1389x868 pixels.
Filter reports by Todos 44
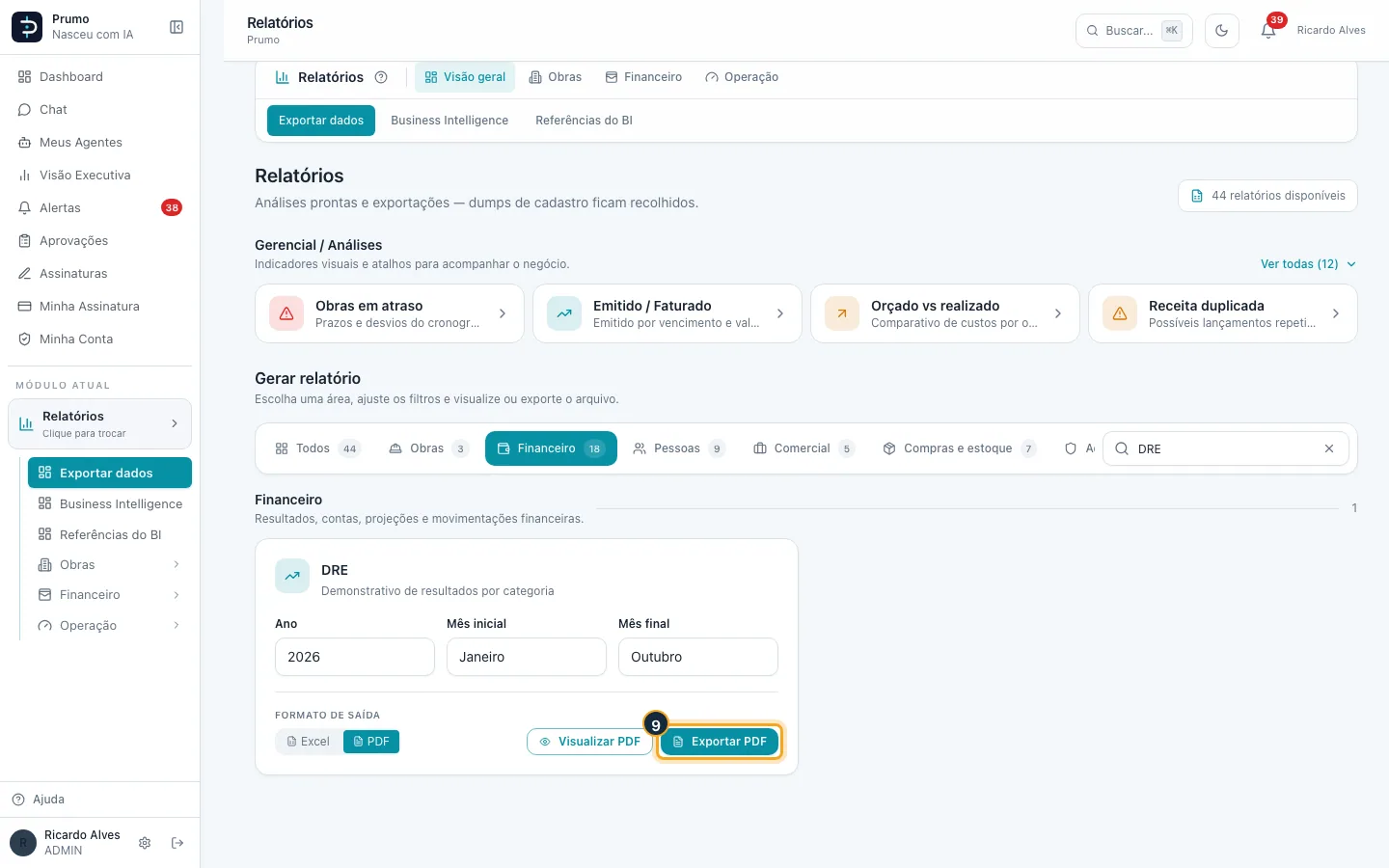[x=317, y=448]
